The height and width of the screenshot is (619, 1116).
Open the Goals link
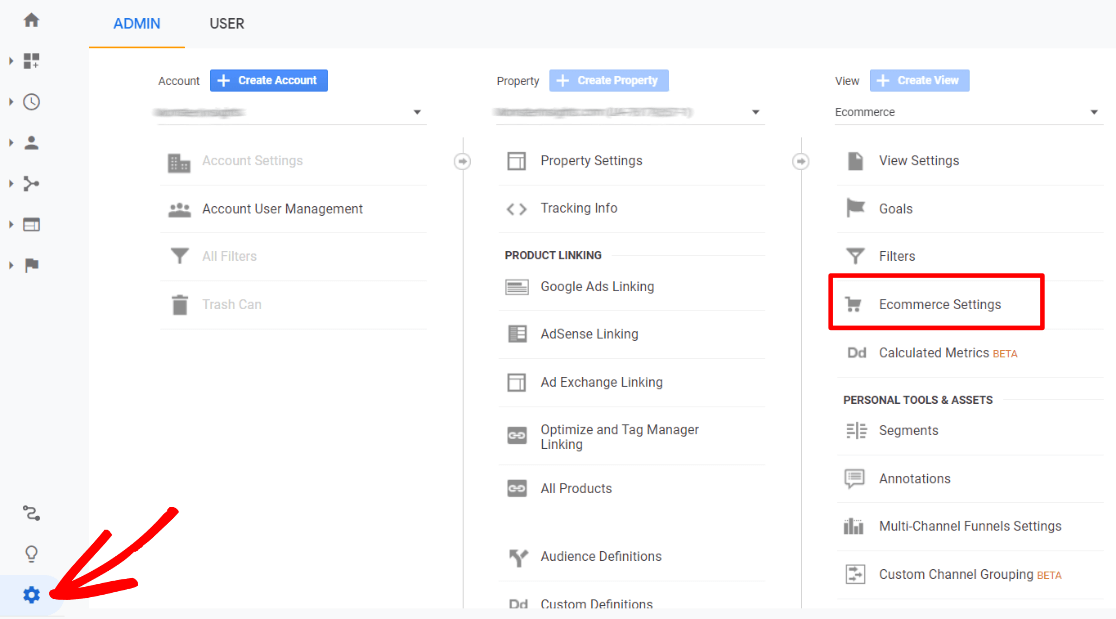point(895,209)
